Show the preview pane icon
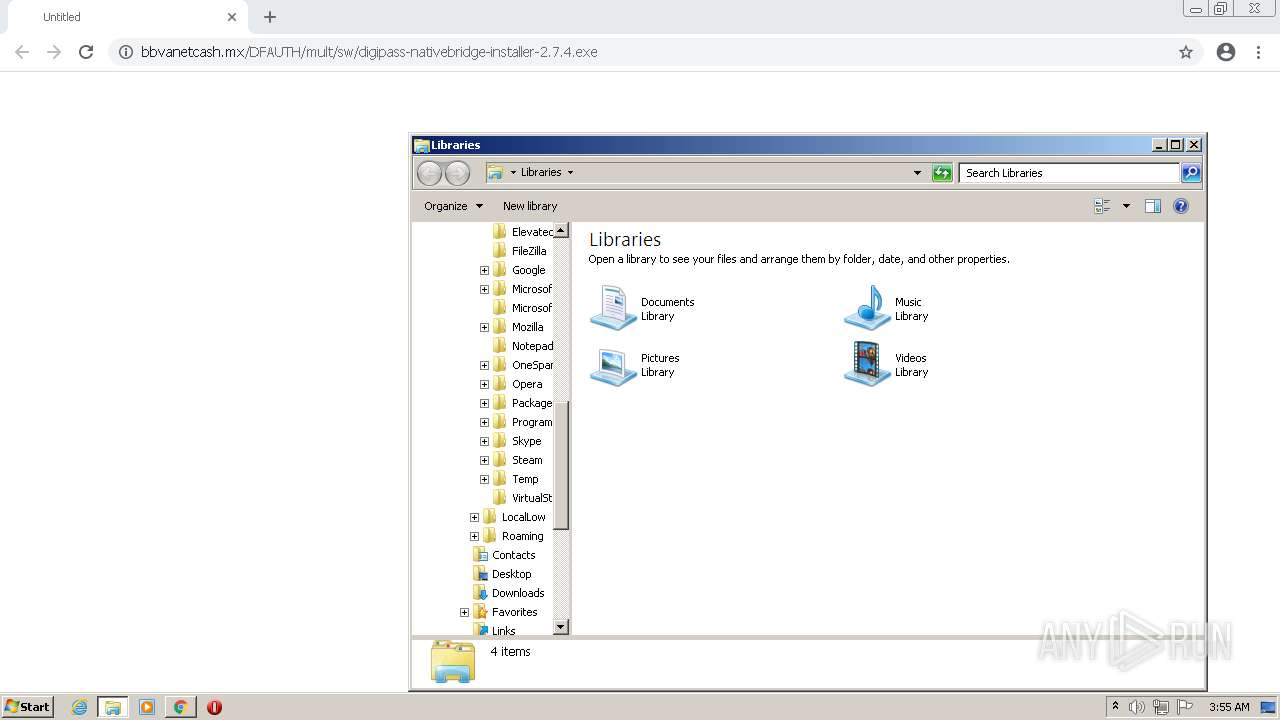The width and height of the screenshot is (1280, 720). click(x=1152, y=206)
